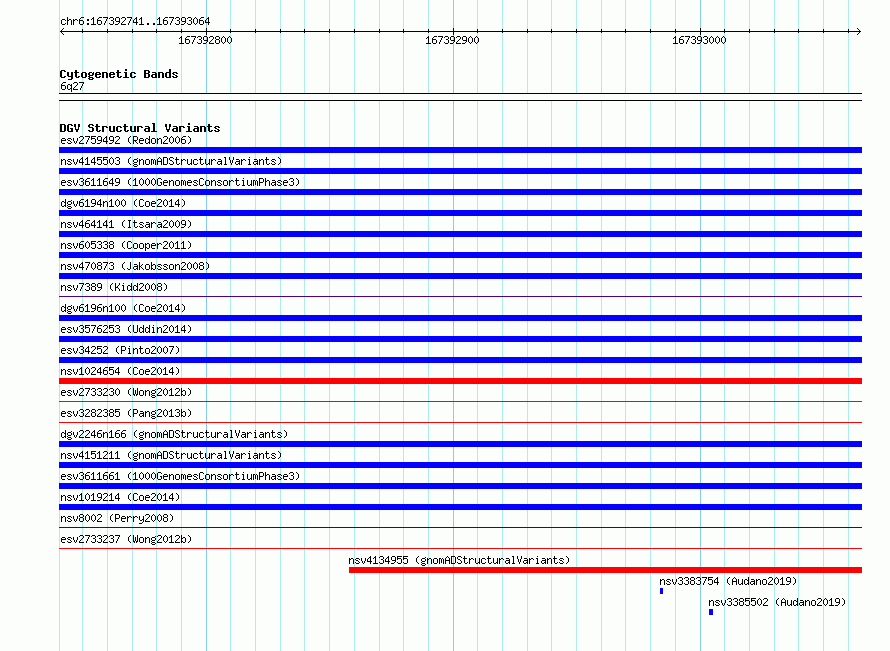Select the esv34252 (Pinto2007) label
The image size is (890, 651).
120,350
